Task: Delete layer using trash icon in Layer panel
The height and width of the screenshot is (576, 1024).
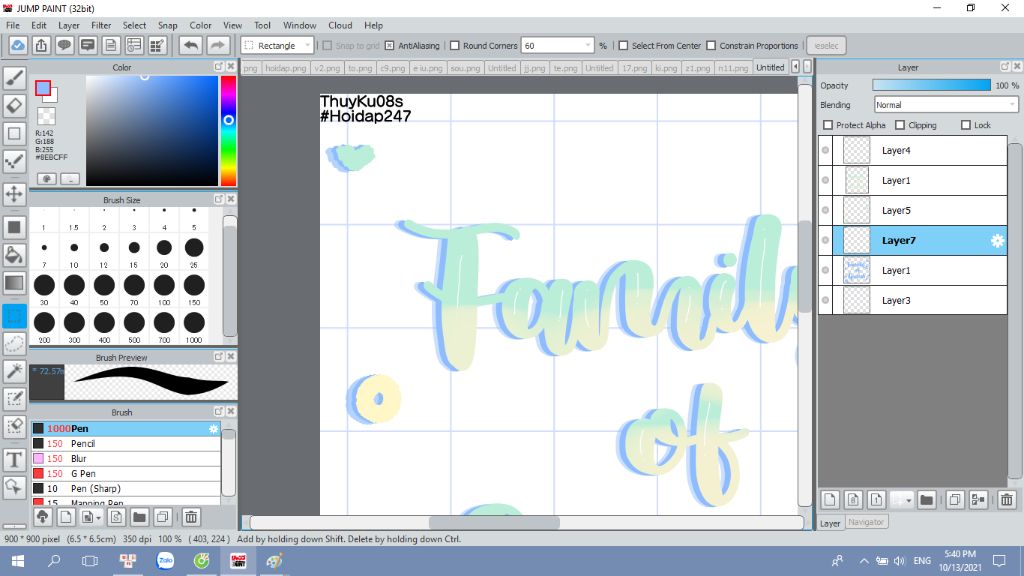Action: pyautogui.click(x=1006, y=500)
